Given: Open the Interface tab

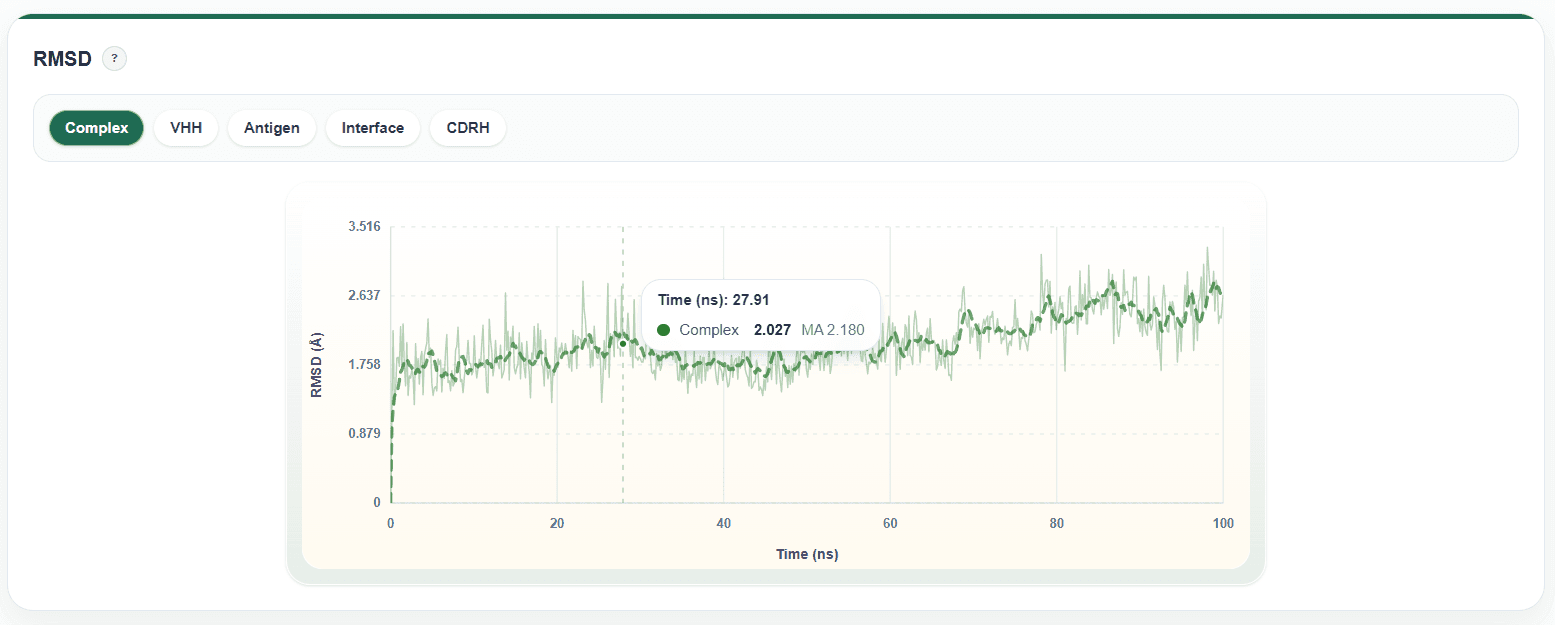Looking at the screenshot, I should [x=373, y=128].
